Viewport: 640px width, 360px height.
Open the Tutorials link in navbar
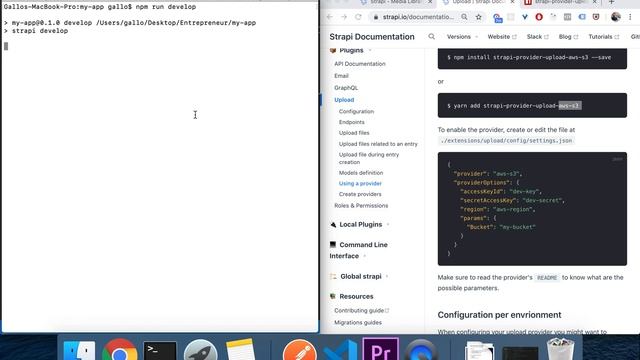pos(604,37)
